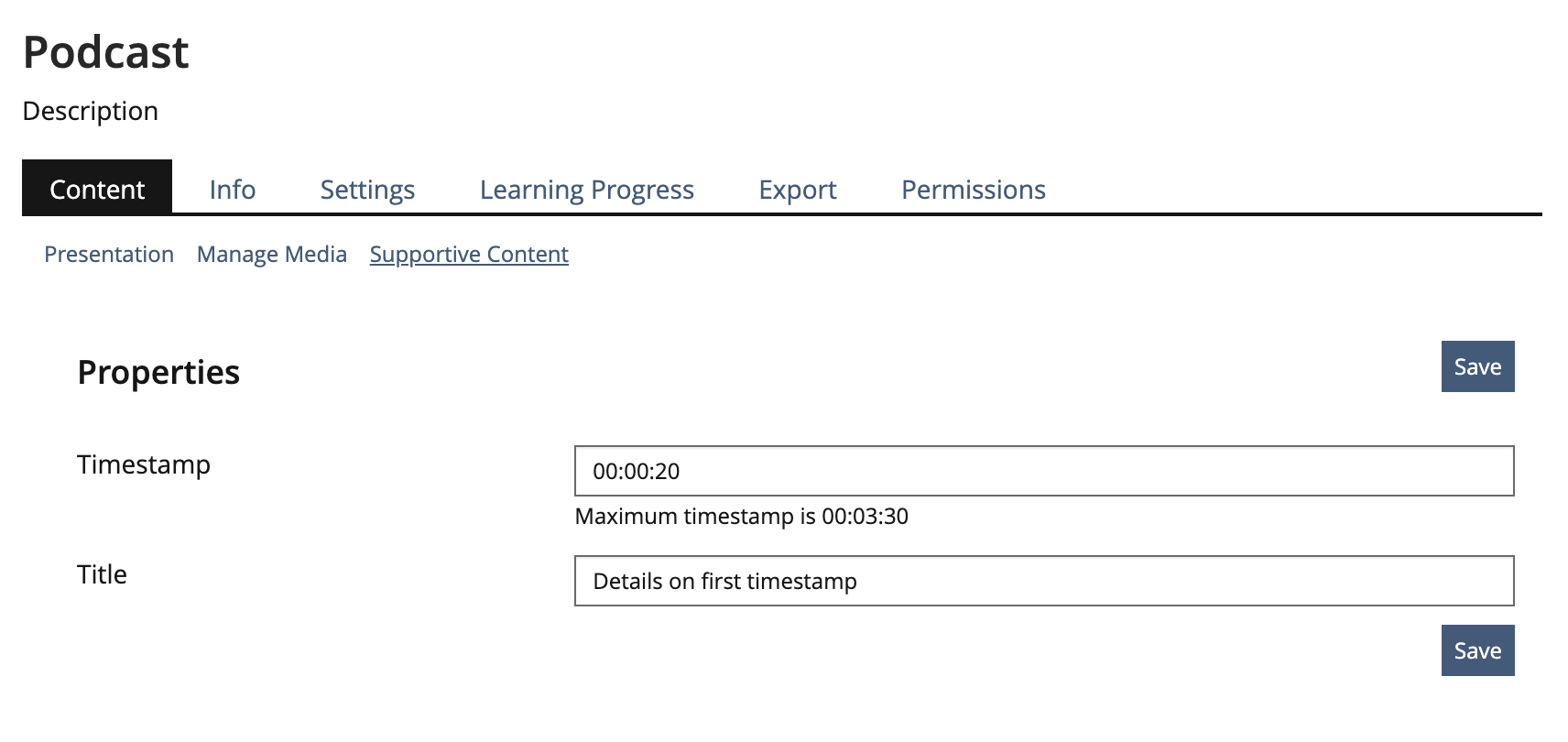Select the Supportive Content sub-tab
Screen dimensions: 1568x742
pos(469,254)
